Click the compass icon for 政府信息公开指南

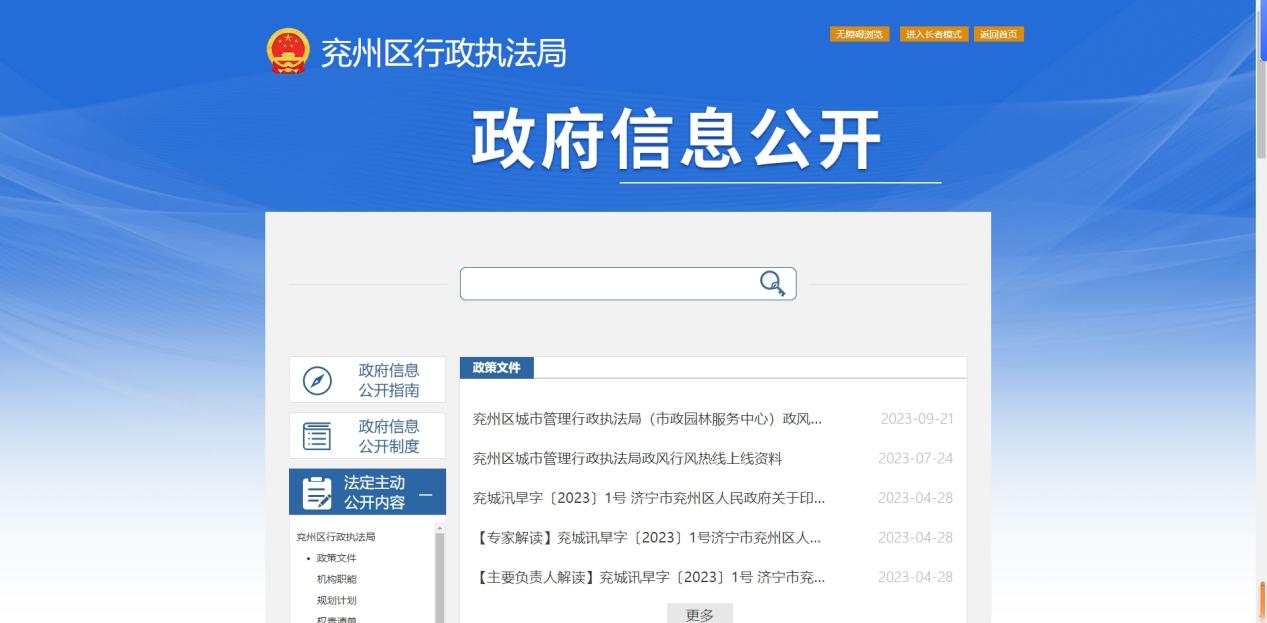click(x=317, y=381)
